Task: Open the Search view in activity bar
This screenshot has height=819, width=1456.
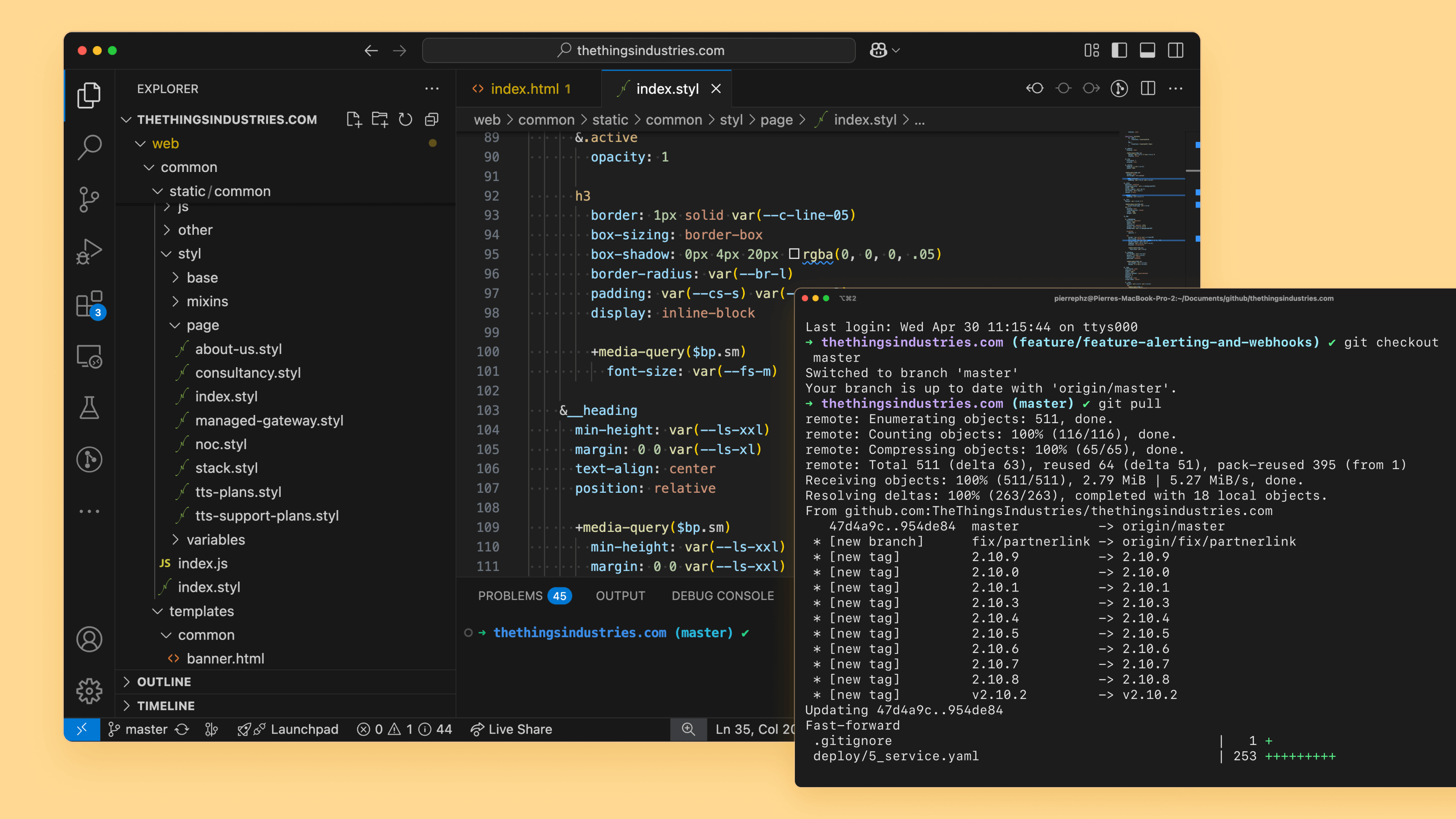Action: point(89,147)
